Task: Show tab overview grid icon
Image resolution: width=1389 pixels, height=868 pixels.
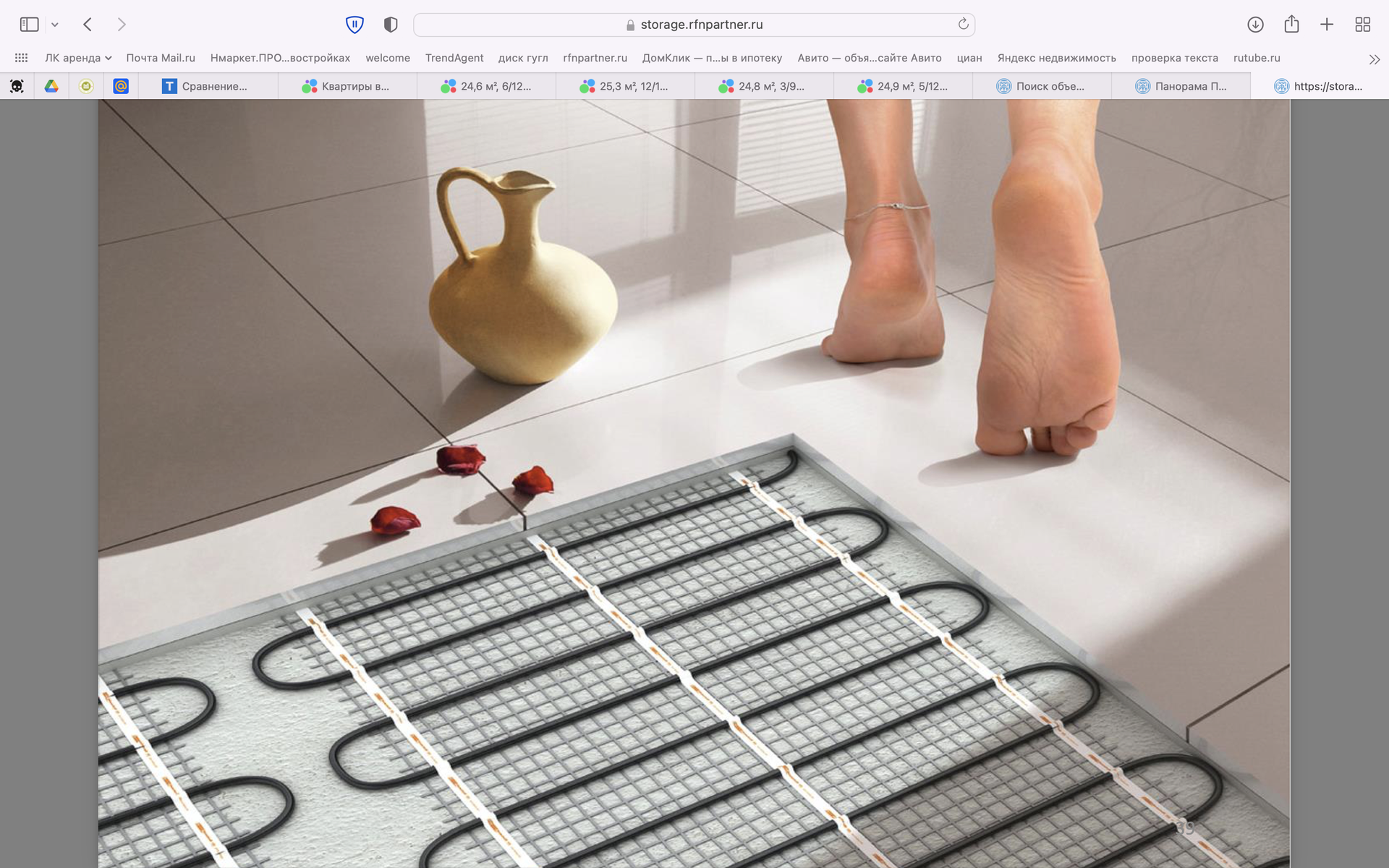Action: 1363,25
